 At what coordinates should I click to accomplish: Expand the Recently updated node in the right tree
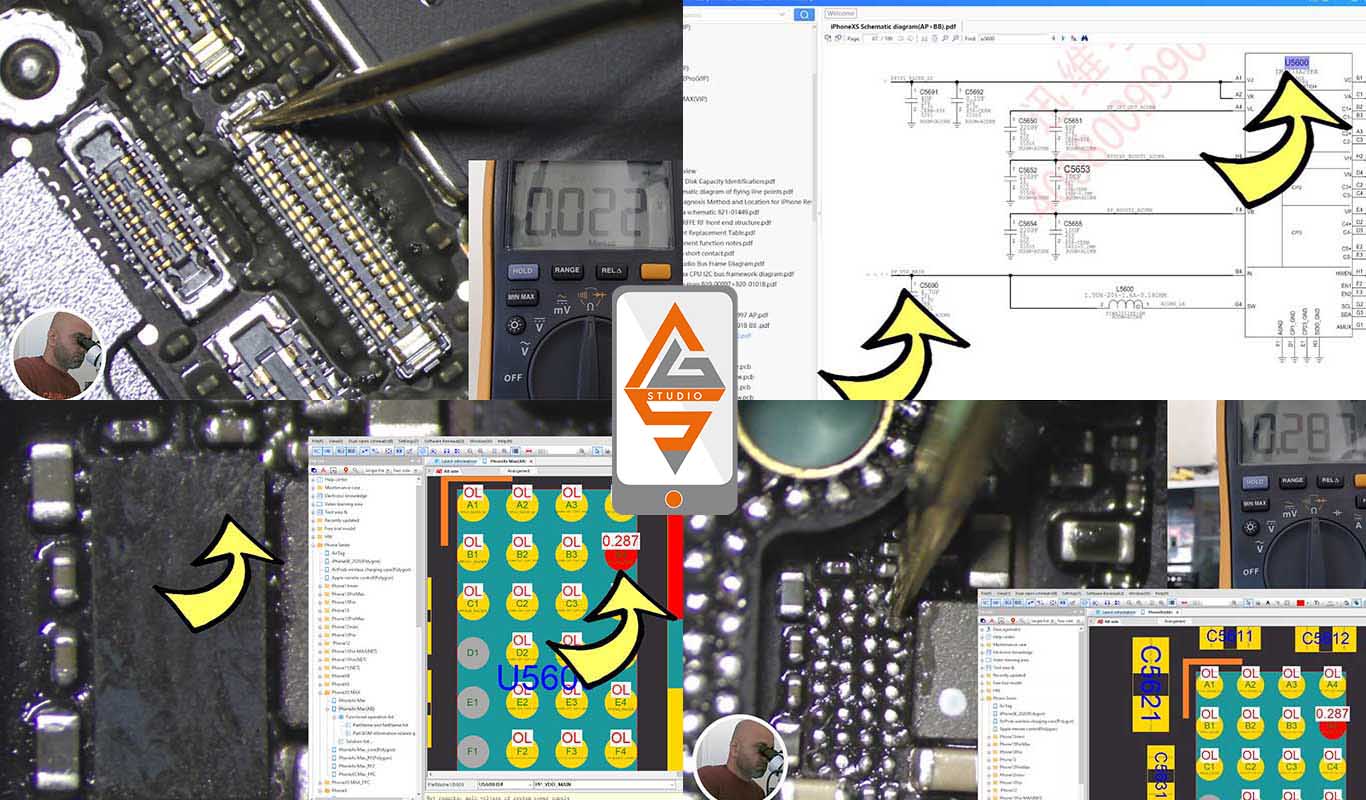(x=982, y=675)
